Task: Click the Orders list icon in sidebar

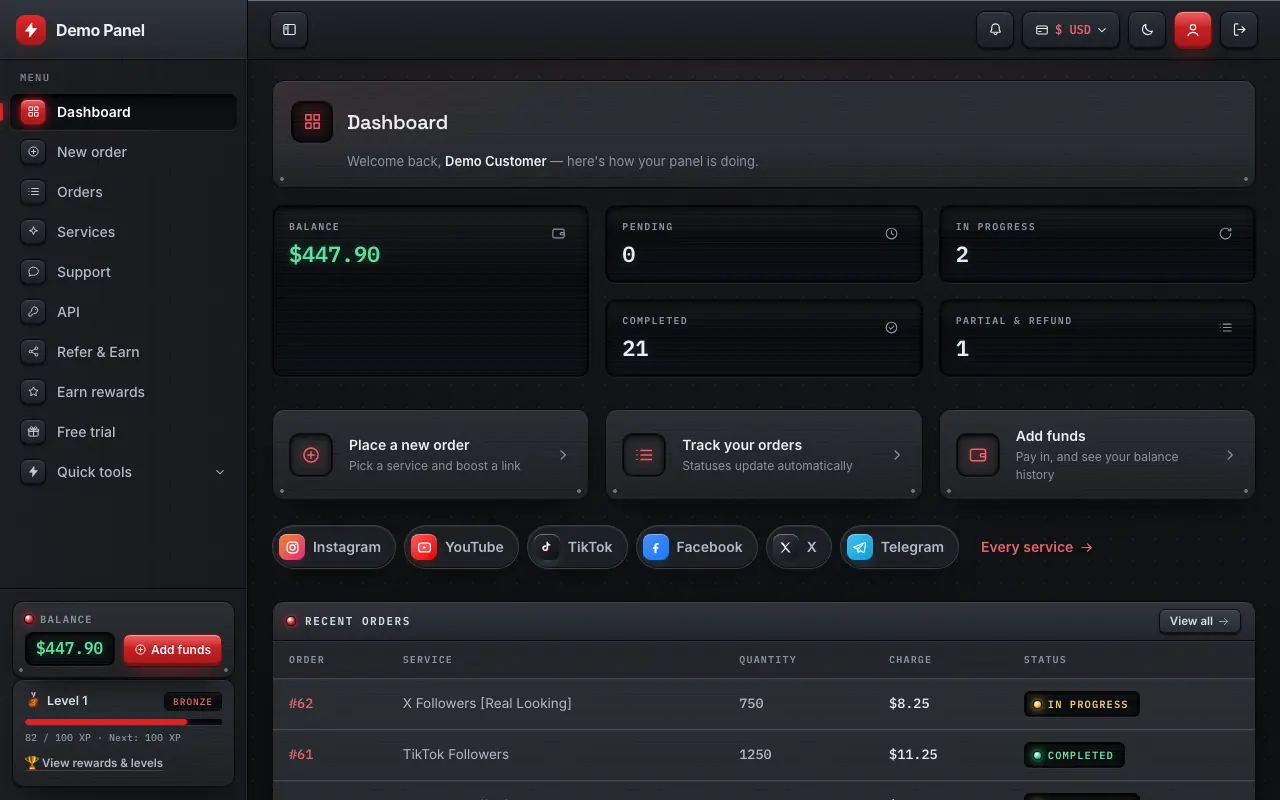Action: tap(33, 192)
